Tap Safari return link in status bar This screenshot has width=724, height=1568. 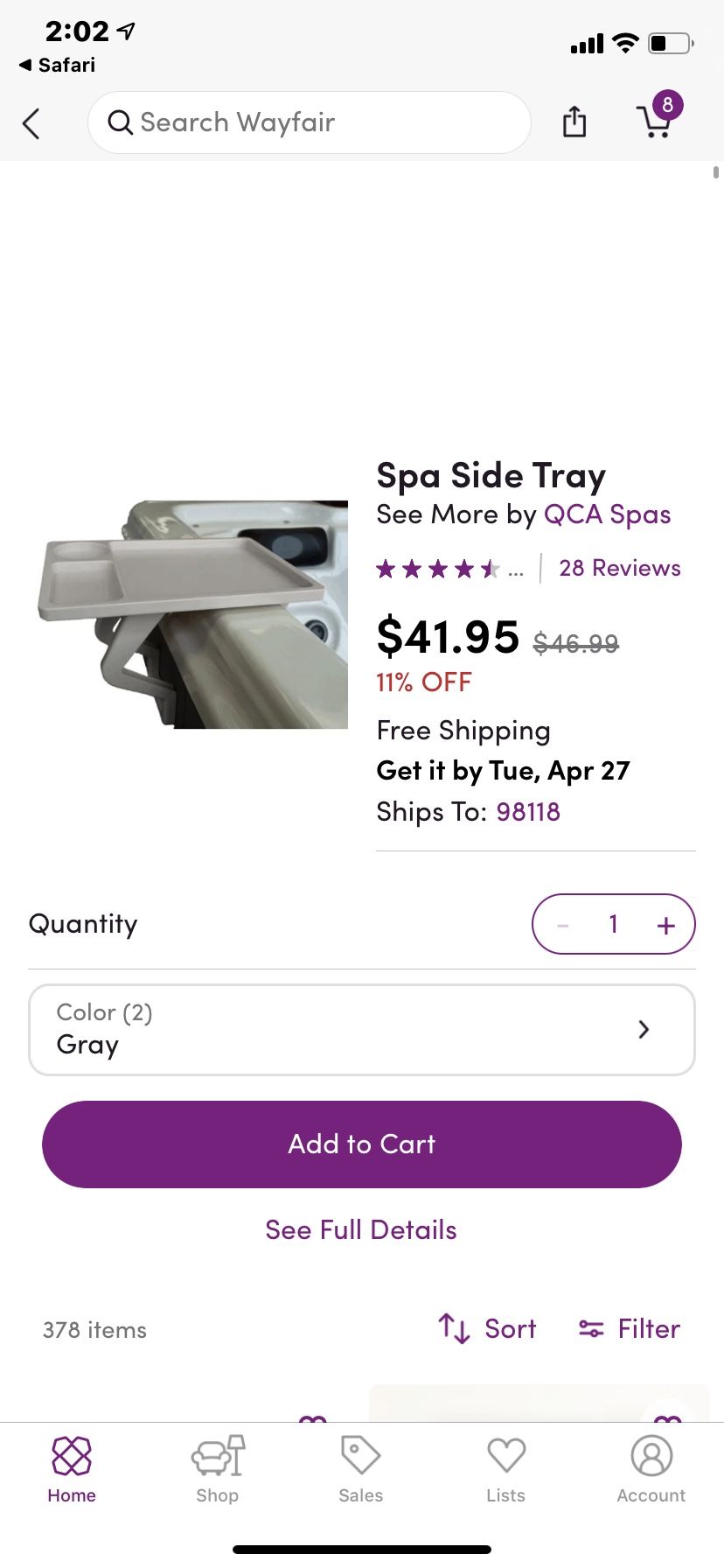click(56, 64)
